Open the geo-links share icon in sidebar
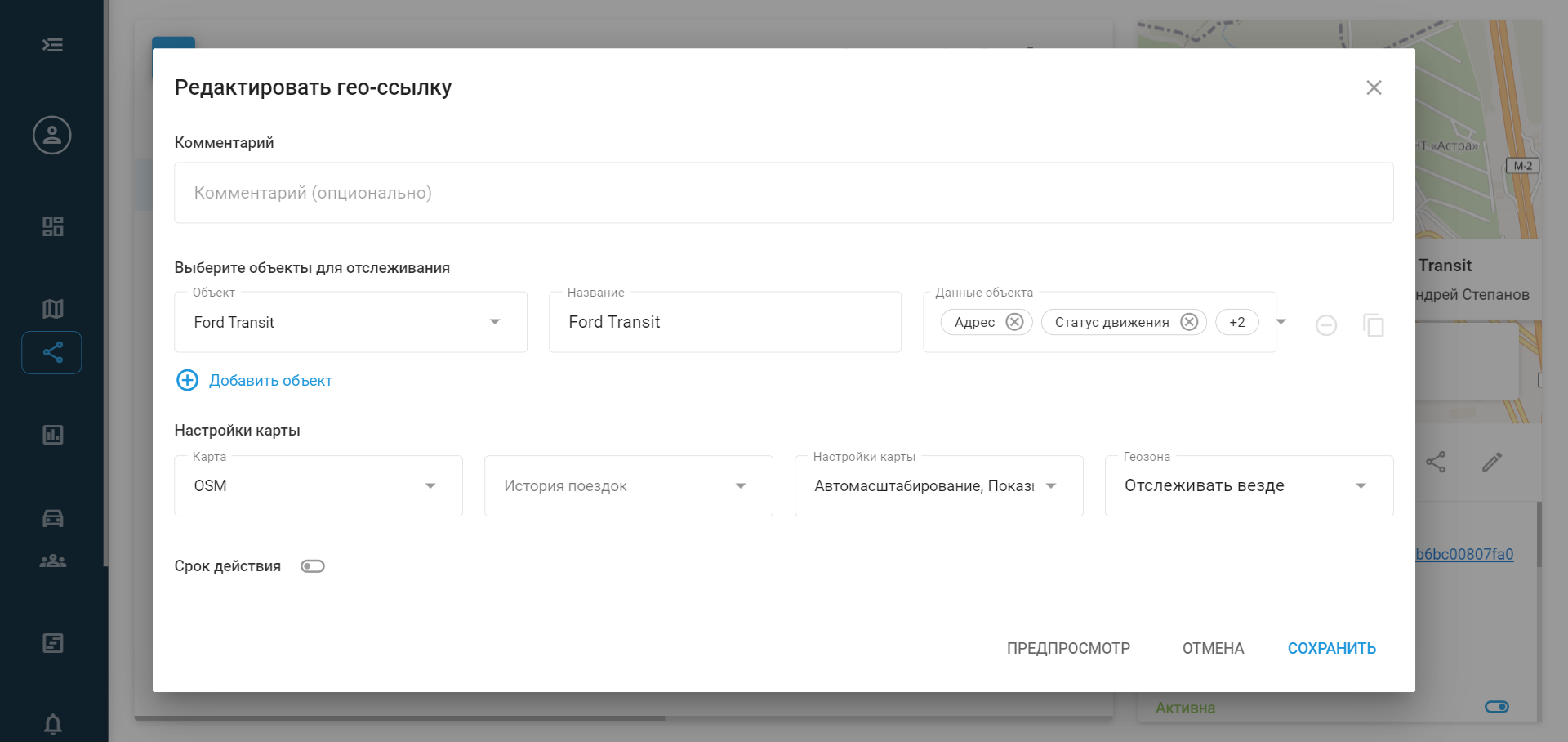Screen dimensions: 1568x742 point(52,352)
